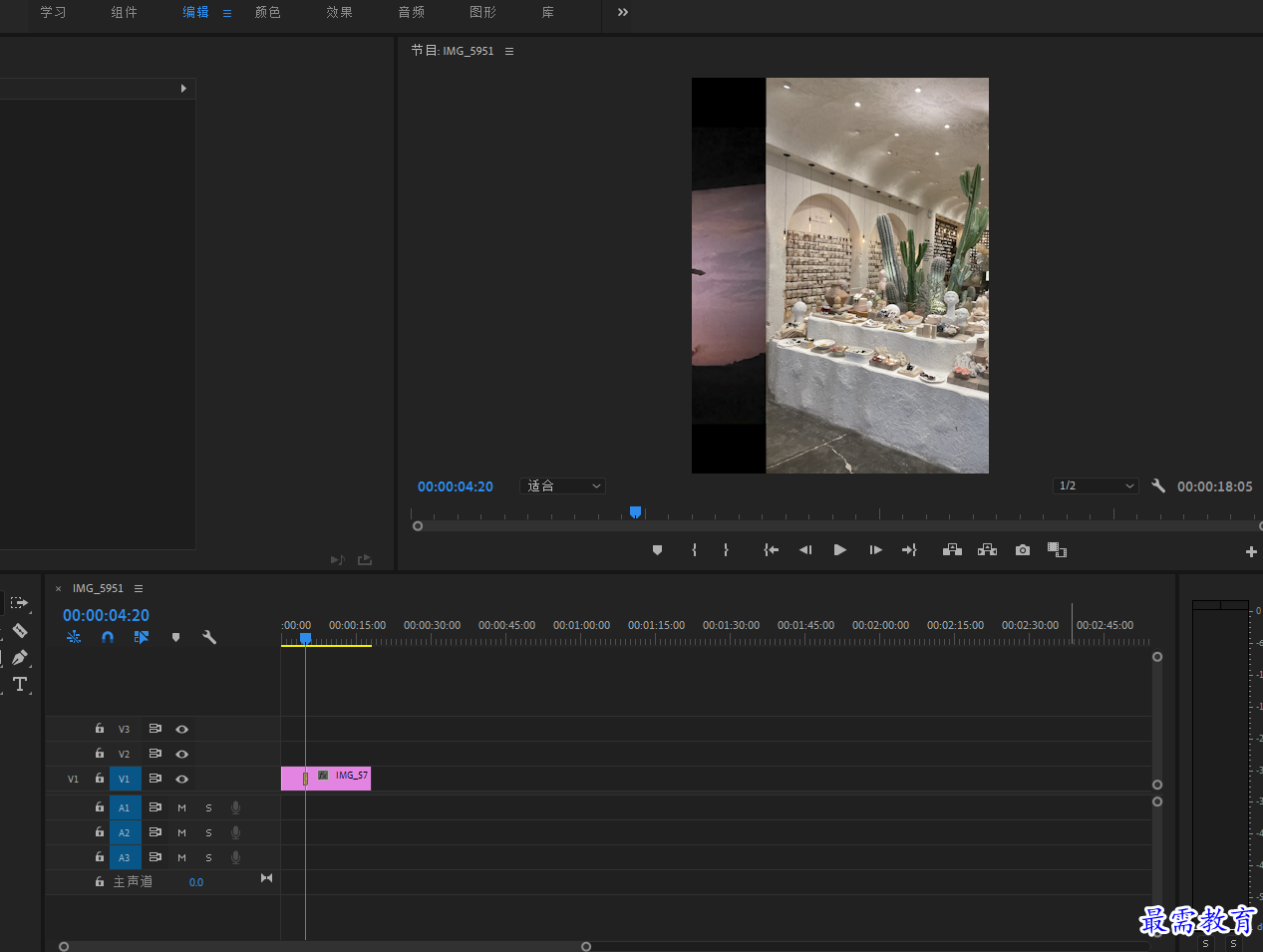The image size is (1263, 952).
Task: Play the program monitor video
Action: [x=840, y=550]
